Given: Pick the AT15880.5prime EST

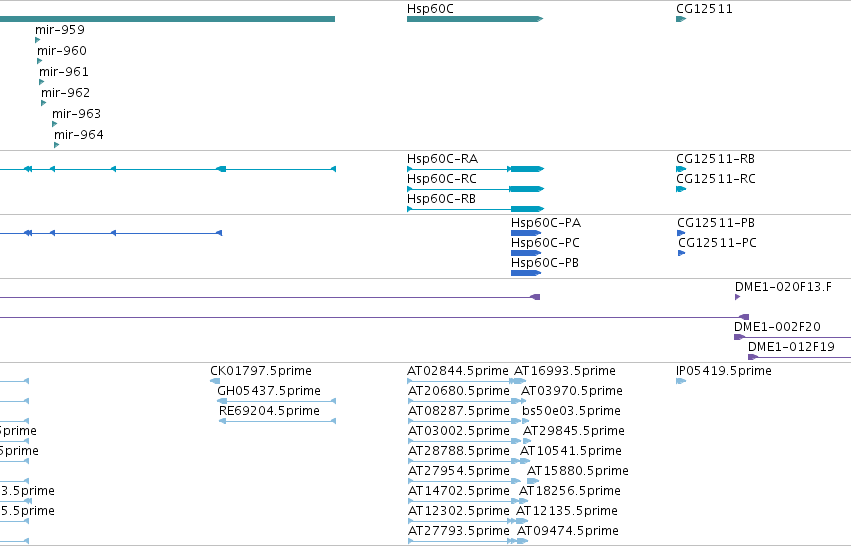Looking at the screenshot, I should point(533,481).
